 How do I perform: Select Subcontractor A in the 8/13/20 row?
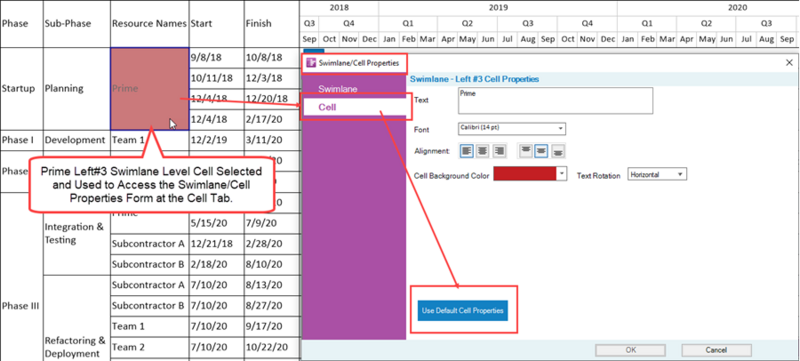click(x=149, y=285)
